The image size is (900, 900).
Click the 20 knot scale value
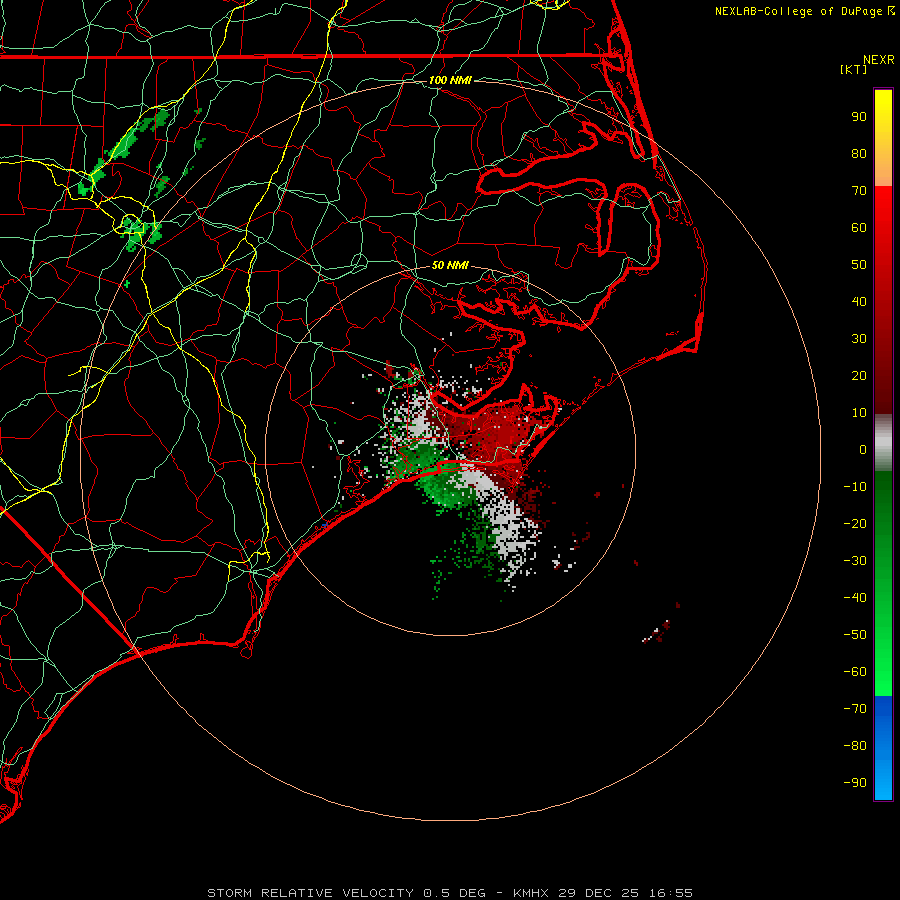[x=859, y=375]
